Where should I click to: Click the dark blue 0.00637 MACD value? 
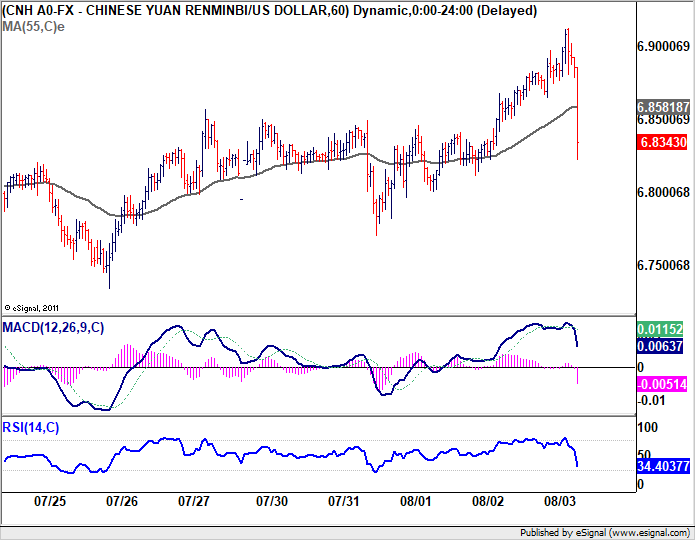pos(660,346)
